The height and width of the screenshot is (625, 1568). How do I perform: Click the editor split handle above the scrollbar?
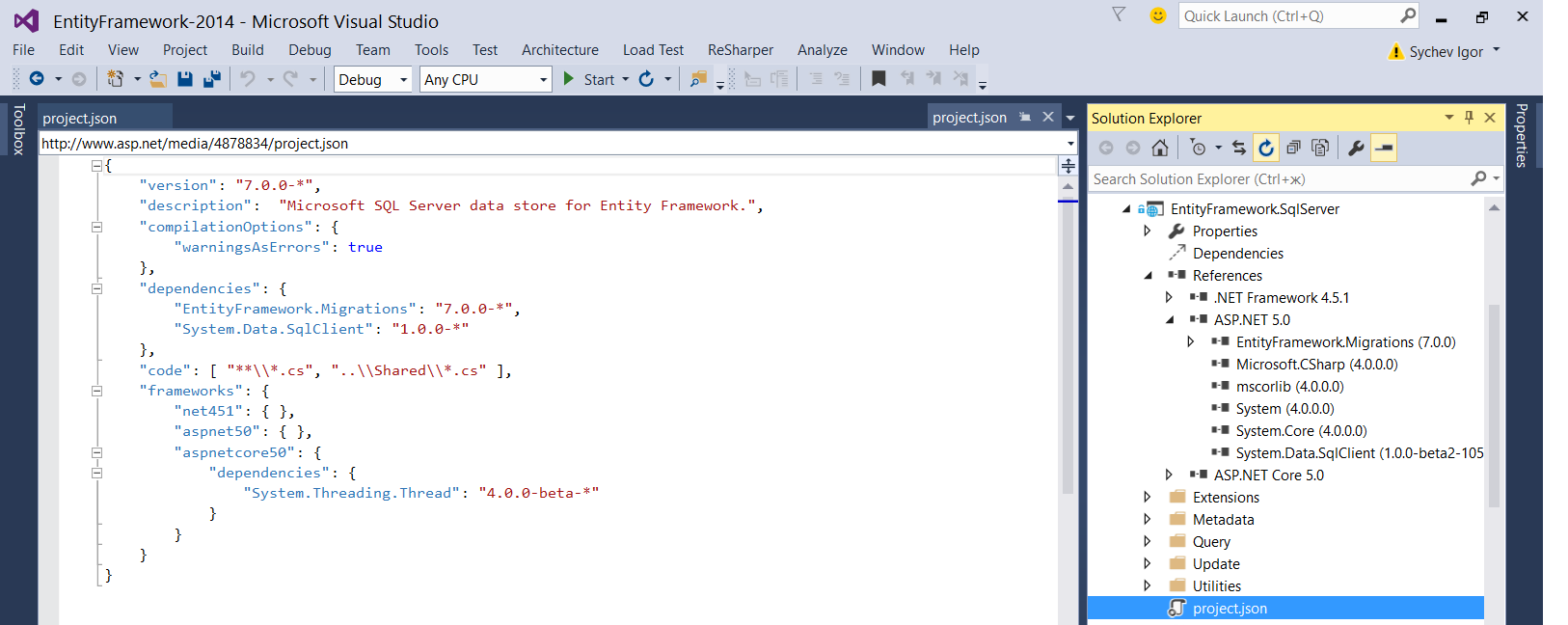tap(1068, 166)
